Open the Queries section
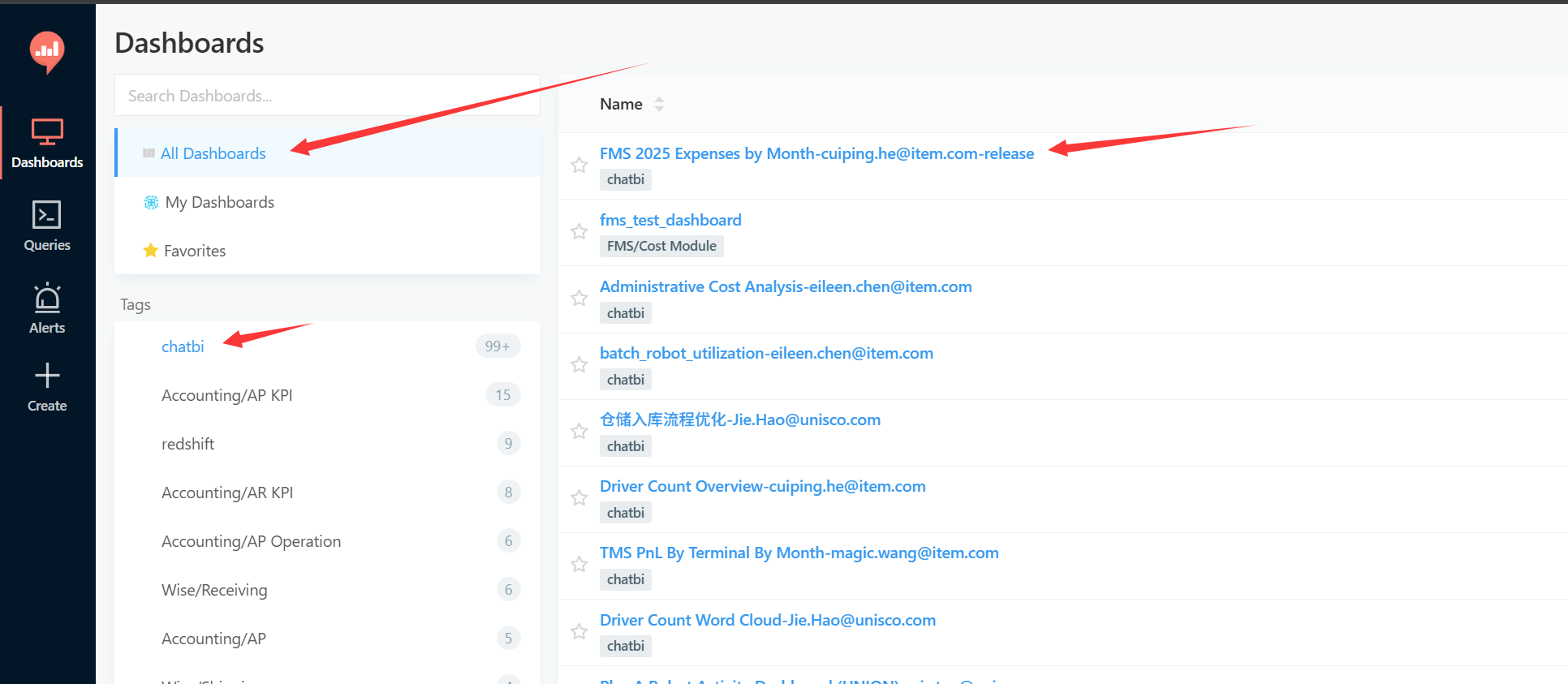 tap(47, 226)
